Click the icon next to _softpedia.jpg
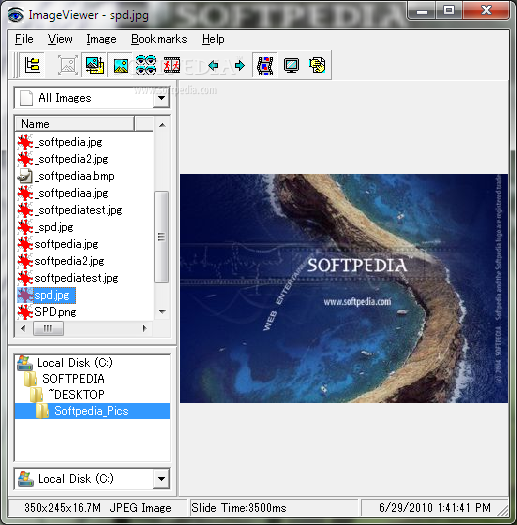Viewport: 517px width, 525px height. (25, 142)
